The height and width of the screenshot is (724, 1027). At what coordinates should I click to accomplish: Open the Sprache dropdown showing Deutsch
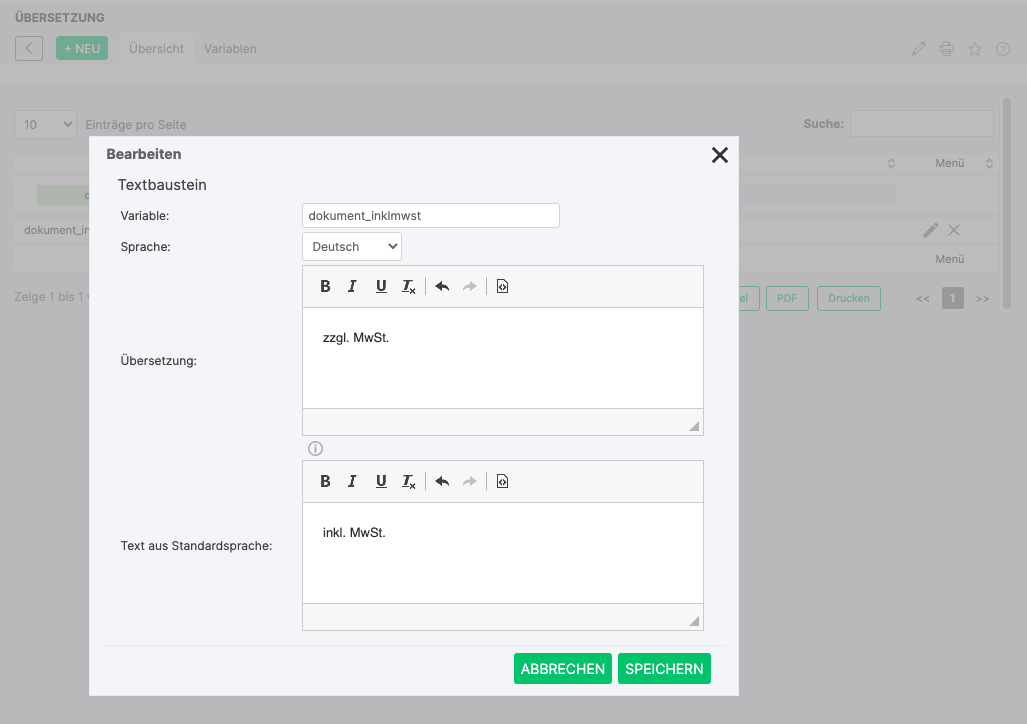tap(352, 246)
